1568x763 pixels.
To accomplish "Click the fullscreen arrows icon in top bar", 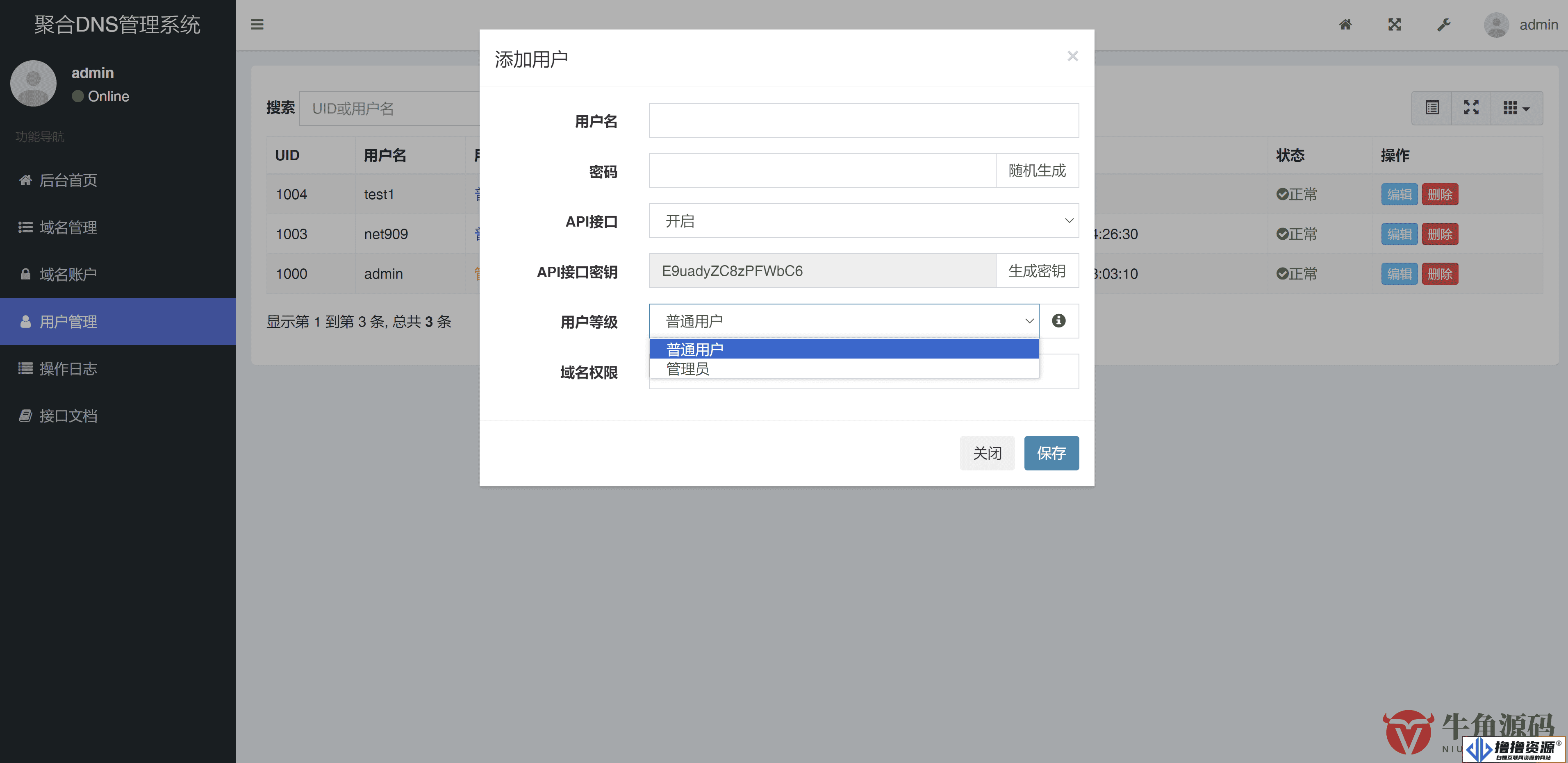I will (1395, 25).
